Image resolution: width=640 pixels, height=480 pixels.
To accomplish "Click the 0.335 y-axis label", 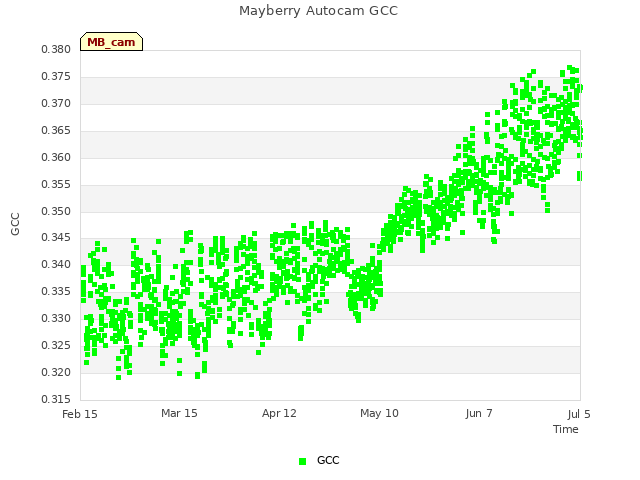I will (x=56, y=291).
